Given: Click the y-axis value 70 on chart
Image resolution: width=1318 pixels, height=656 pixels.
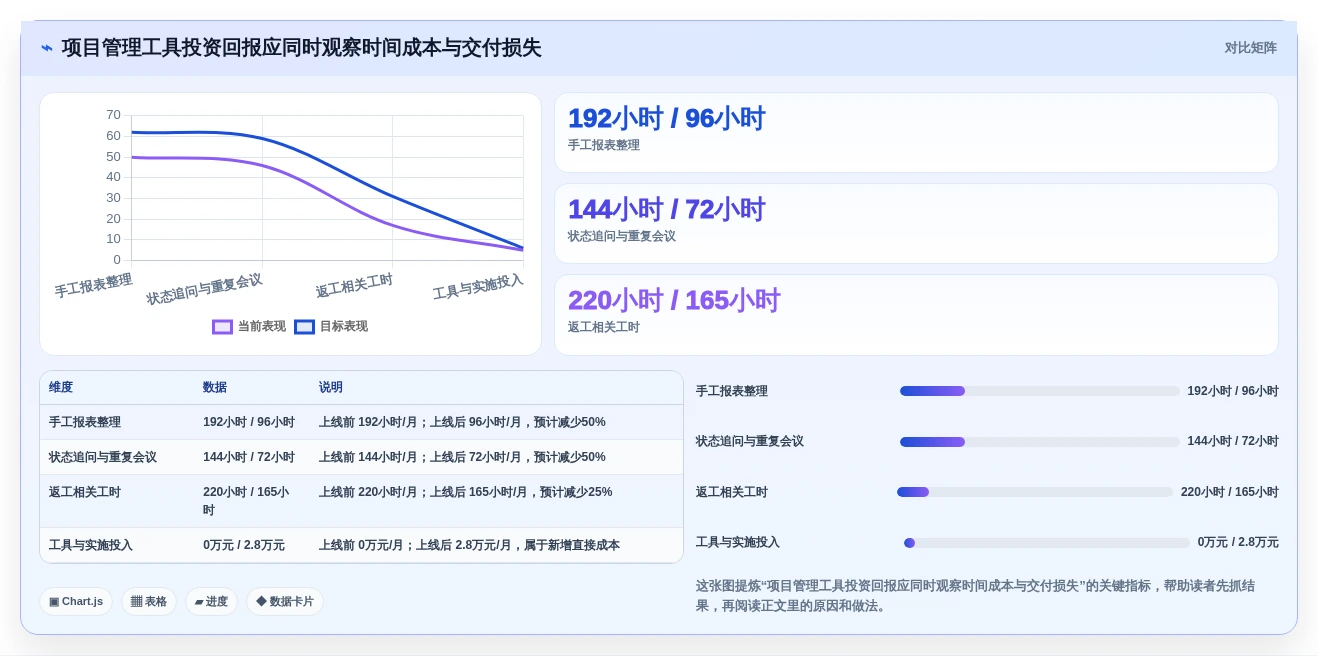Looking at the screenshot, I should (x=113, y=115).
